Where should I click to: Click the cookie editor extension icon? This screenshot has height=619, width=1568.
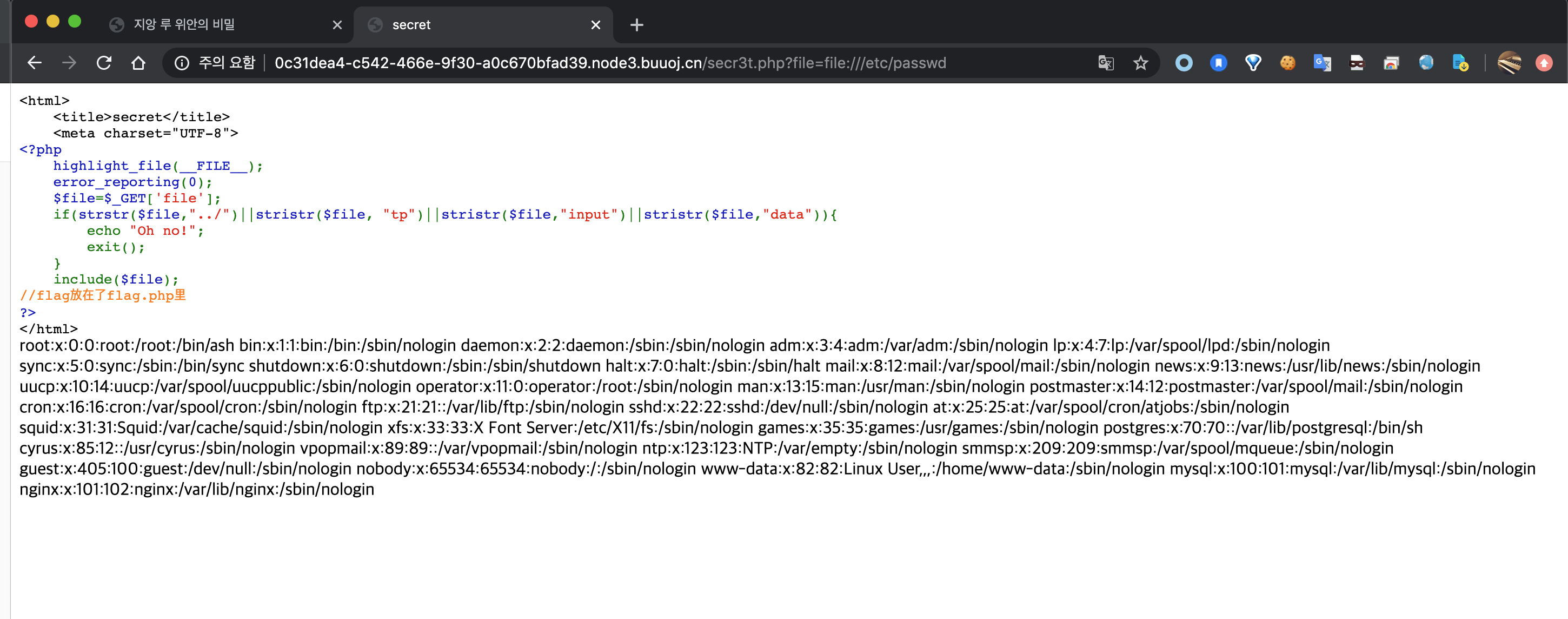pyautogui.click(x=1287, y=63)
